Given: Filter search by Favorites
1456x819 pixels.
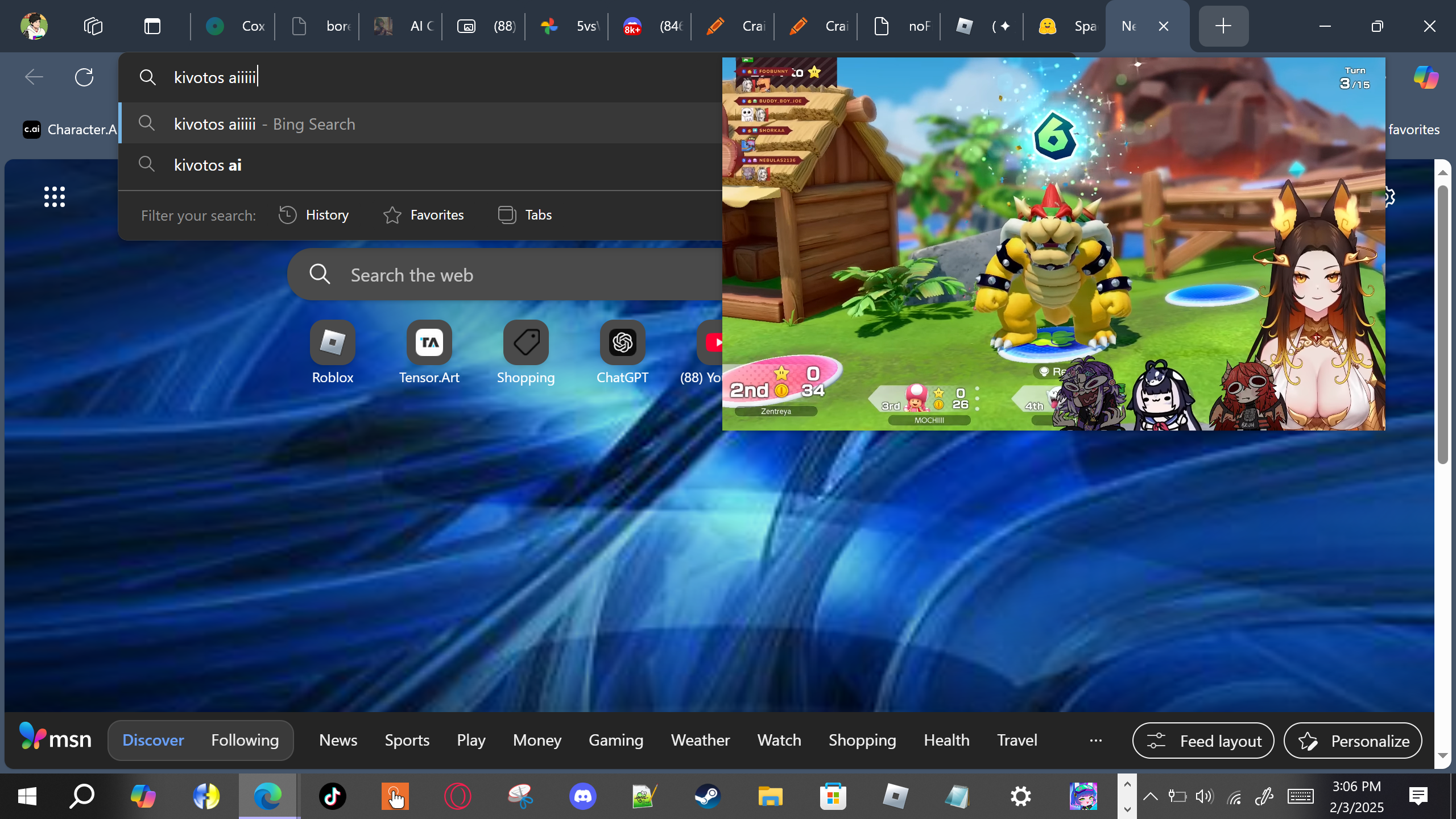Looking at the screenshot, I should 424,215.
